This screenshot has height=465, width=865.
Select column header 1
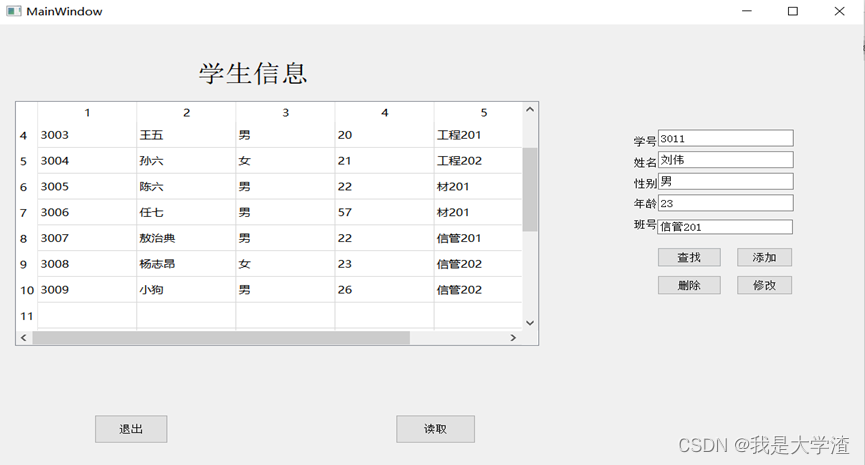87,113
